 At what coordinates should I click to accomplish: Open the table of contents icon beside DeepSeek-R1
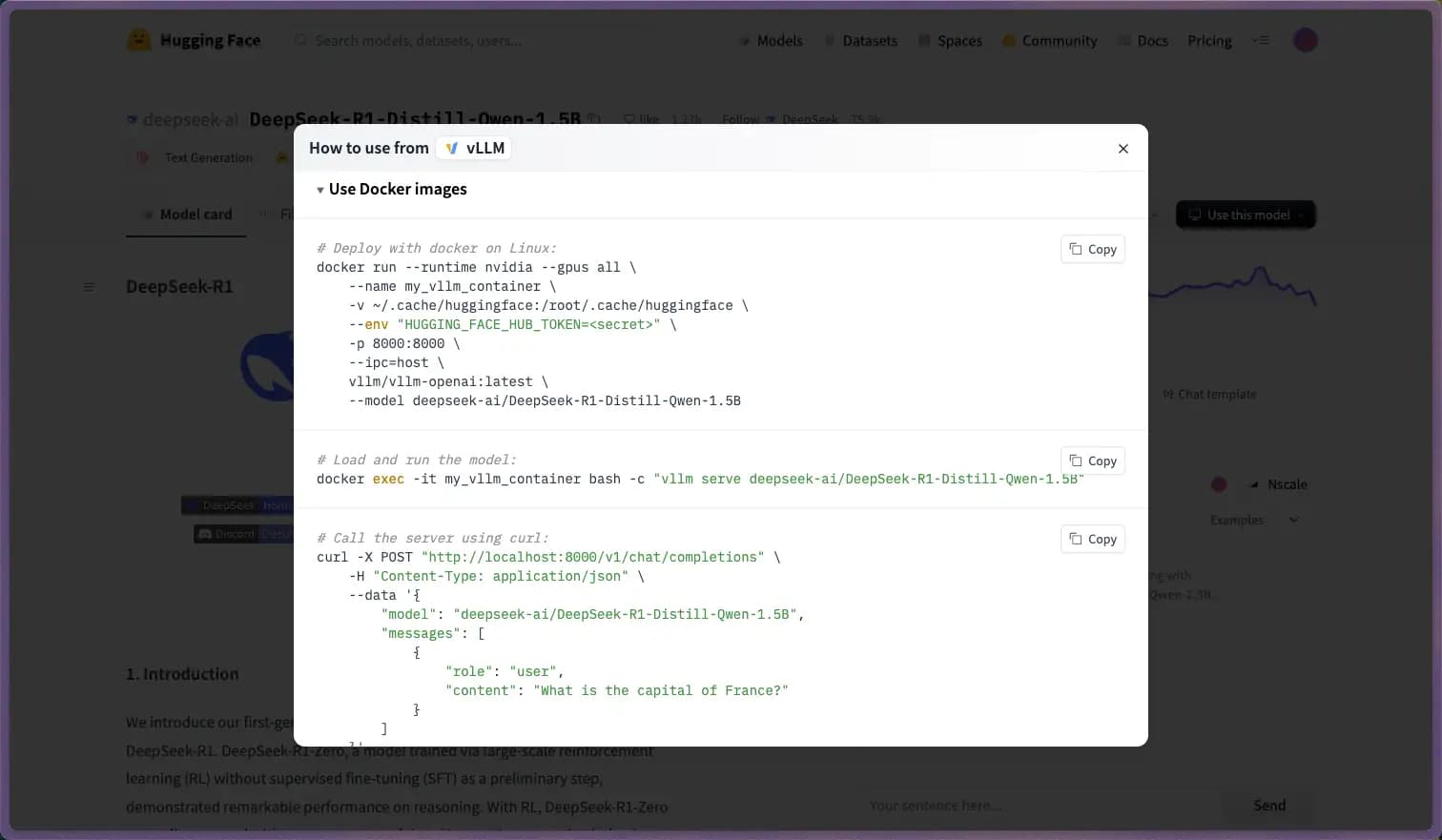coord(89,287)
